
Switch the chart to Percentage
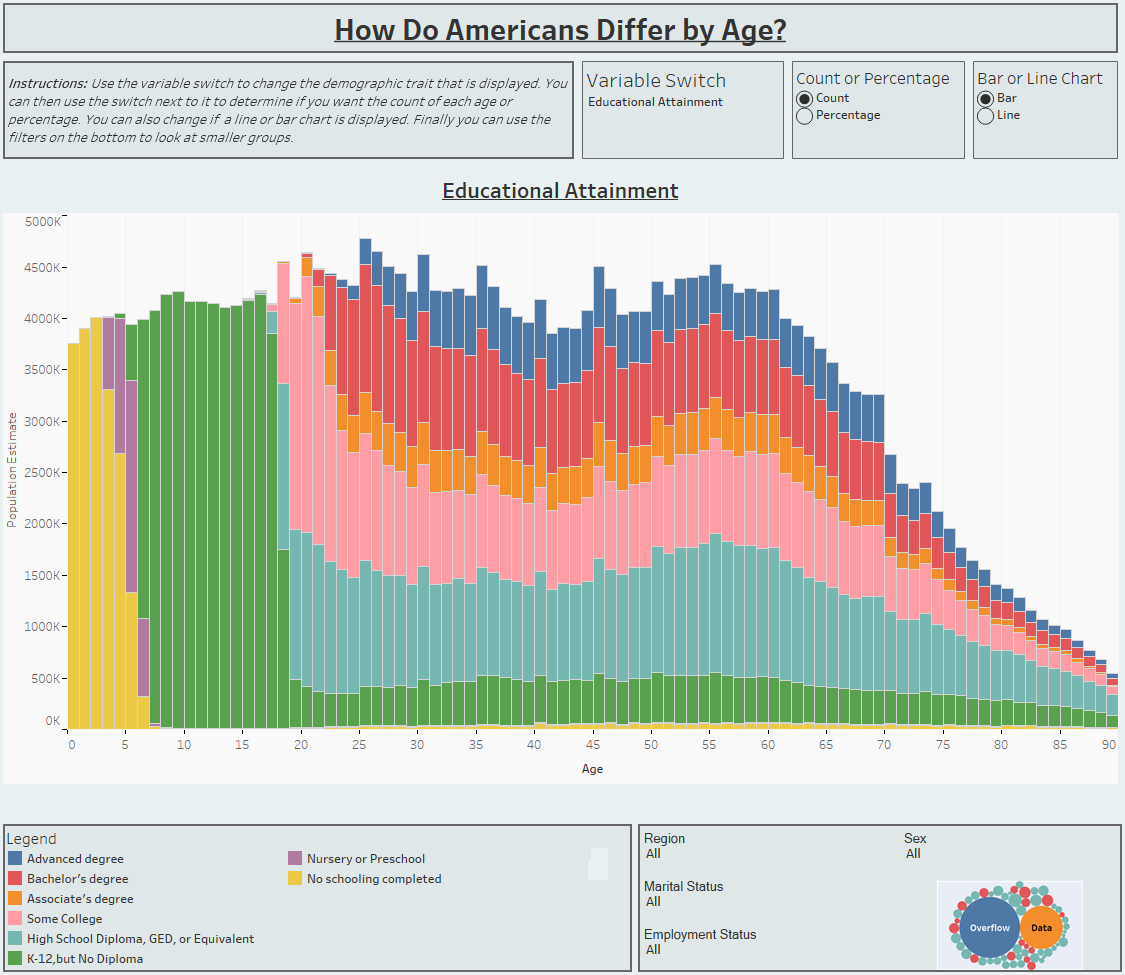click(x=803, y=116)
